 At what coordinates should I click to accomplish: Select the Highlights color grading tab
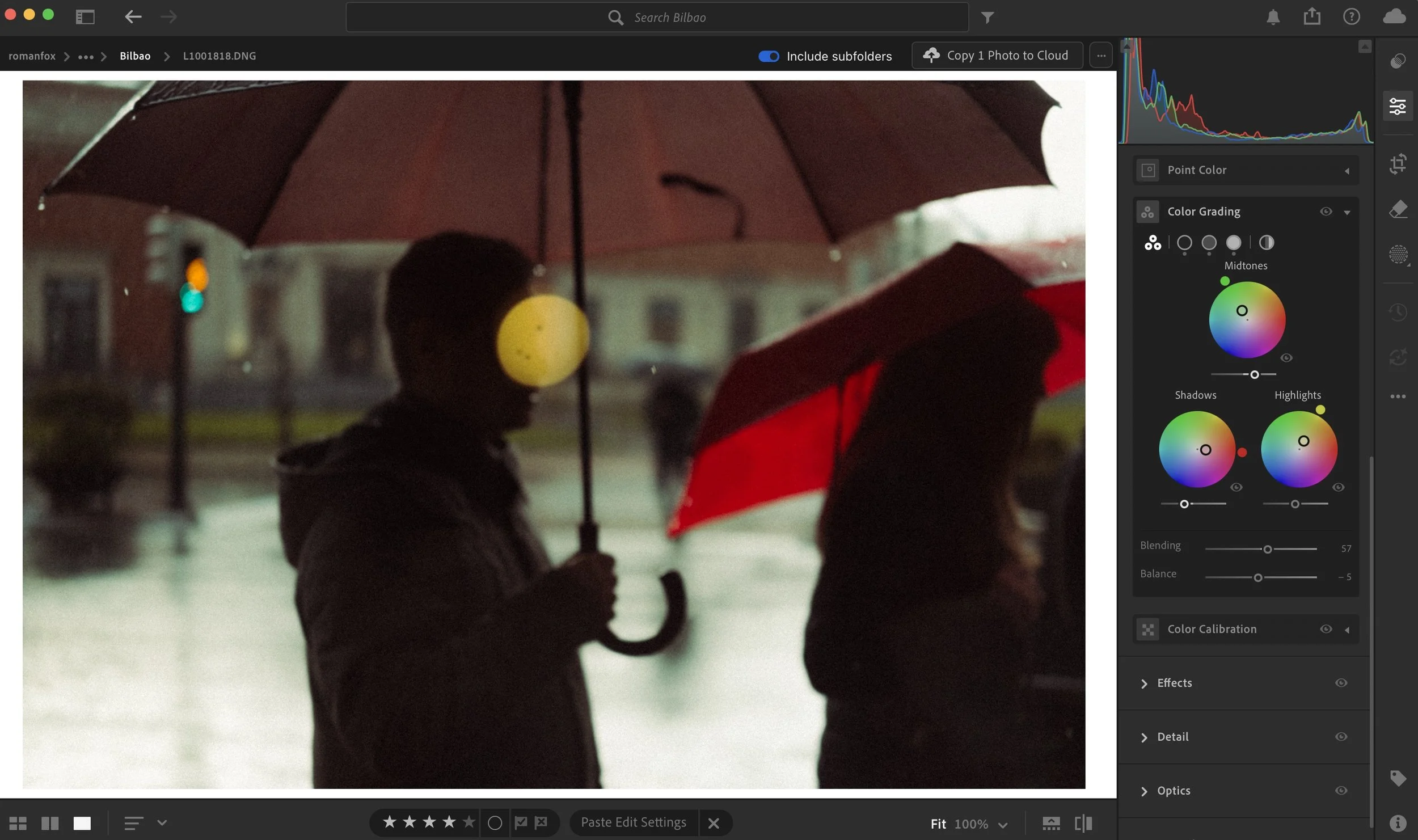[1234, 243]
